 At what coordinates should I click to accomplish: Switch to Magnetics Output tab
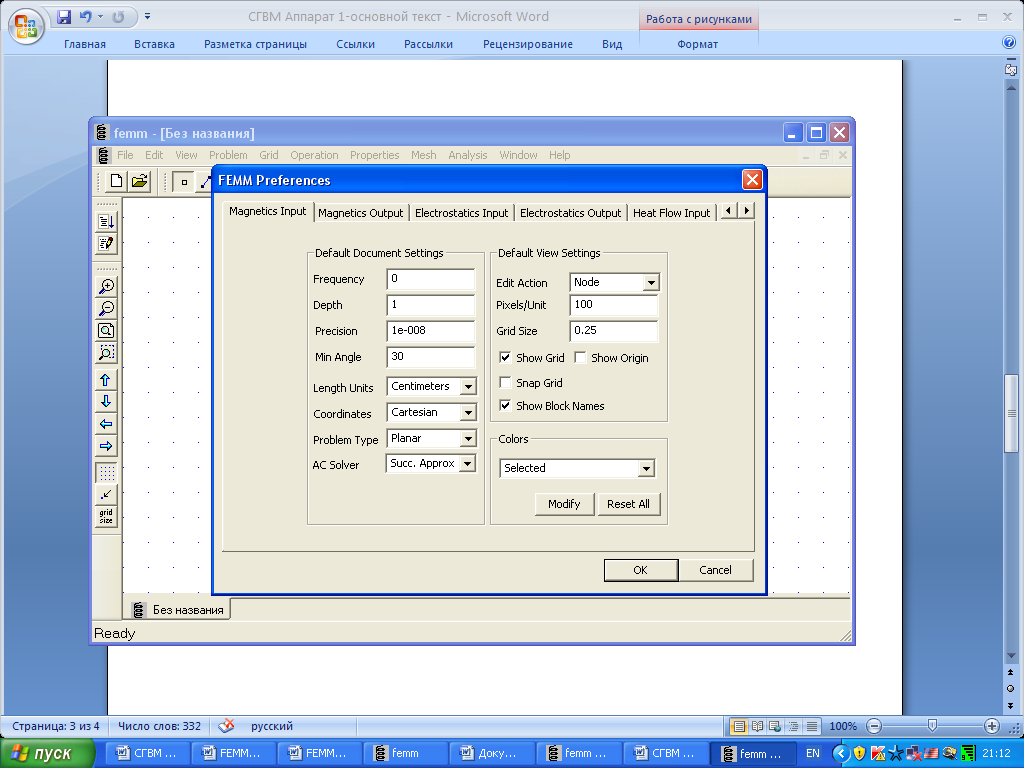click(x=360, y=213)
